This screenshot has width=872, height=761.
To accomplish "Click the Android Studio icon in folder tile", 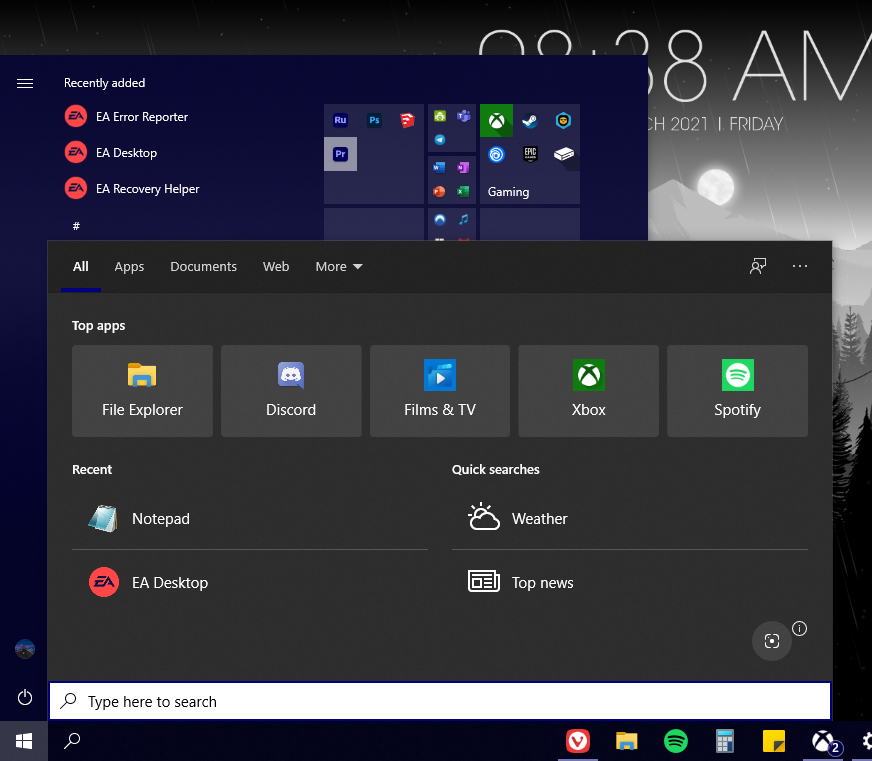I will (x=440, y=116).
